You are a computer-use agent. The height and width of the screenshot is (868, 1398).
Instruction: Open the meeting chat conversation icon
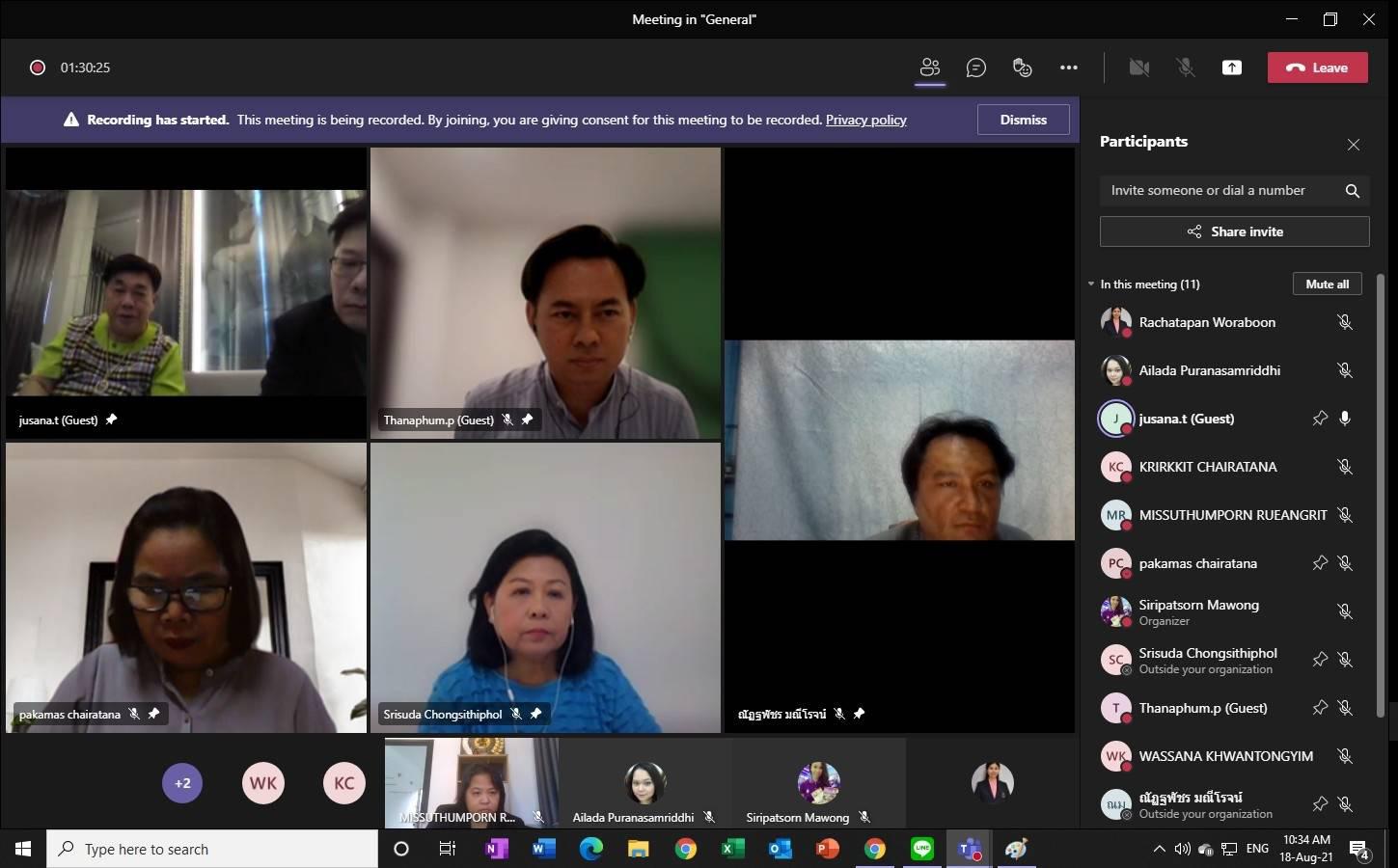pos(976,68)
